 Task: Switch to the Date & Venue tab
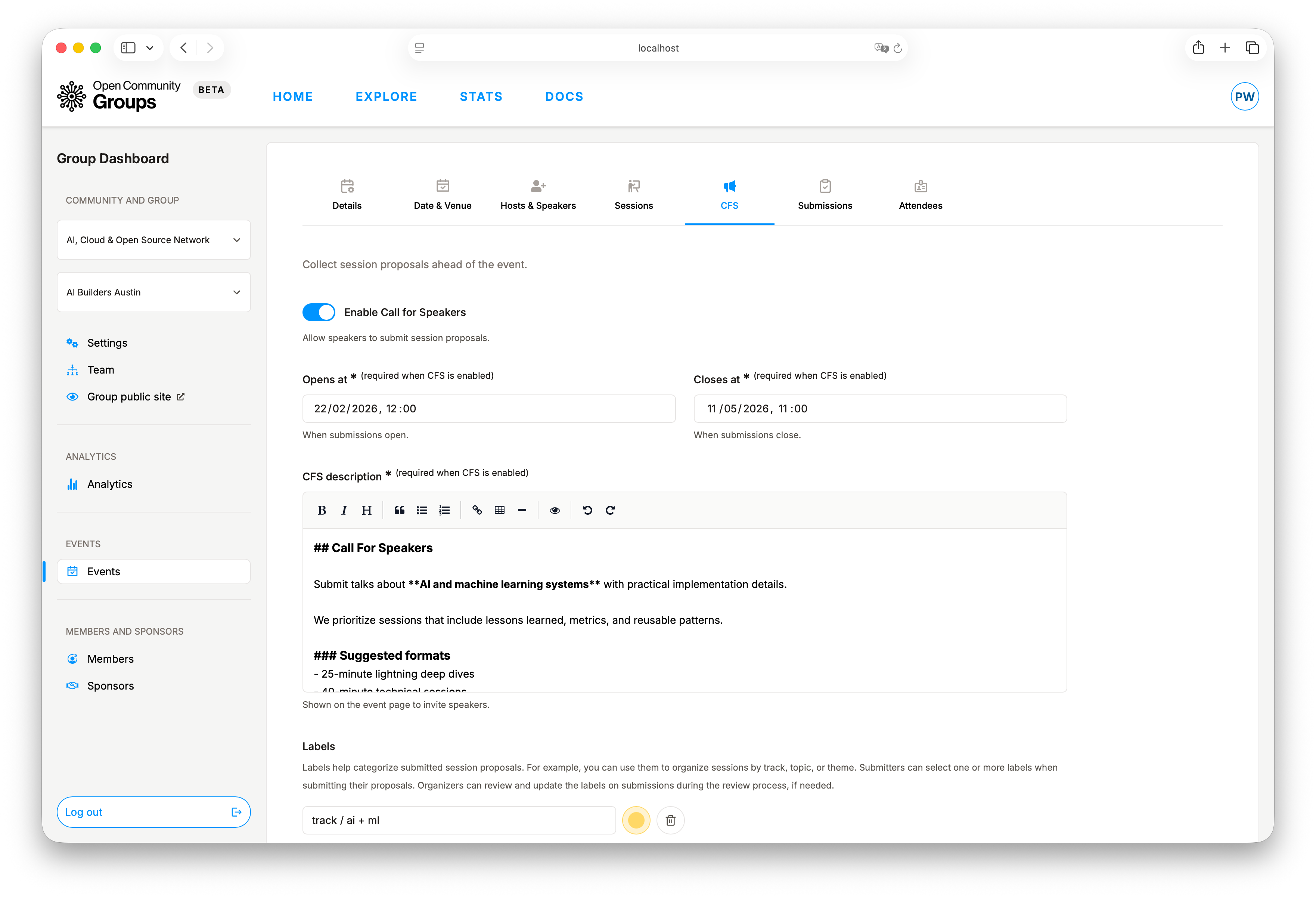(443, 195)
